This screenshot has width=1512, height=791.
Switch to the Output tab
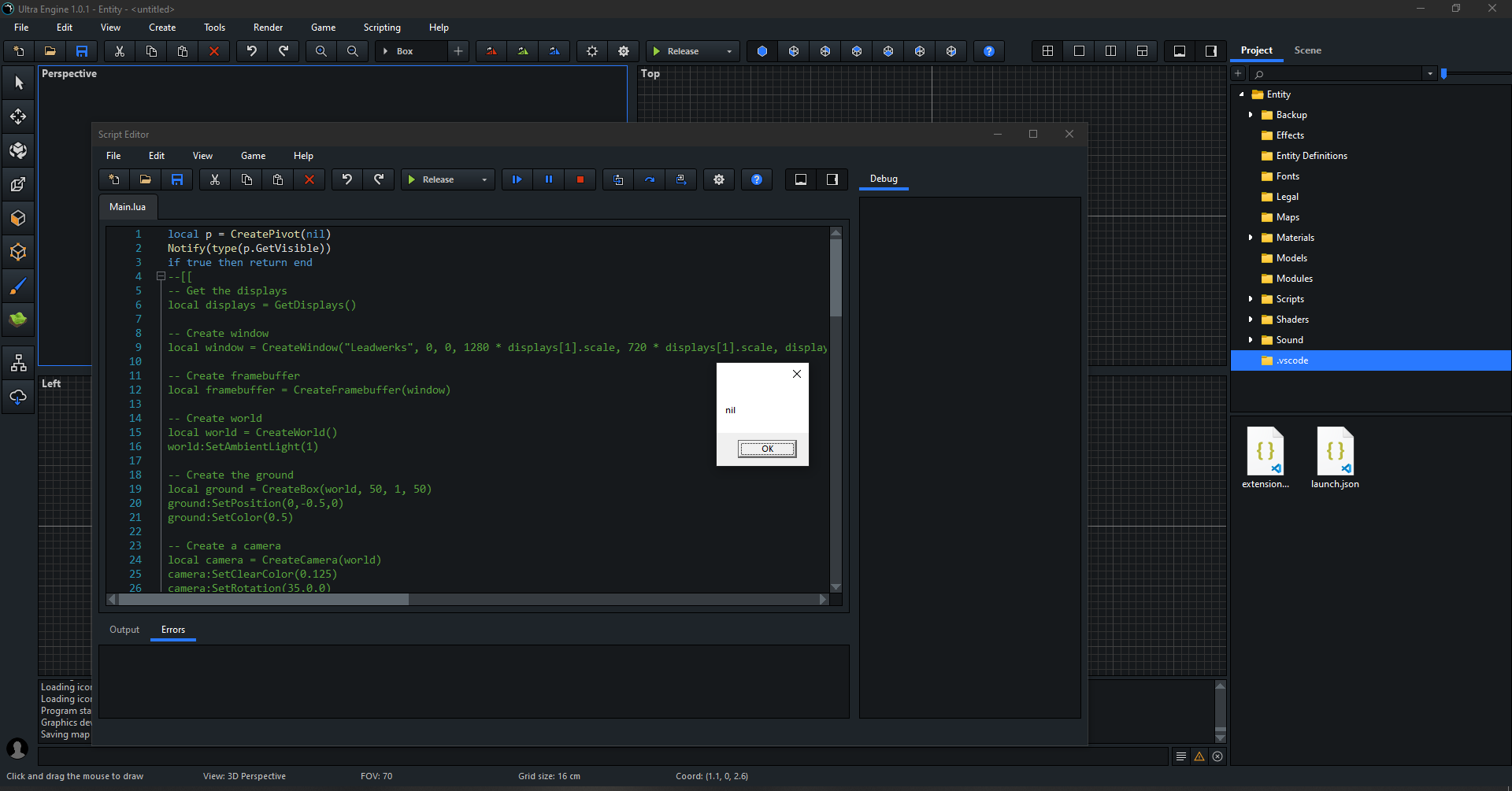pos(124,630)
